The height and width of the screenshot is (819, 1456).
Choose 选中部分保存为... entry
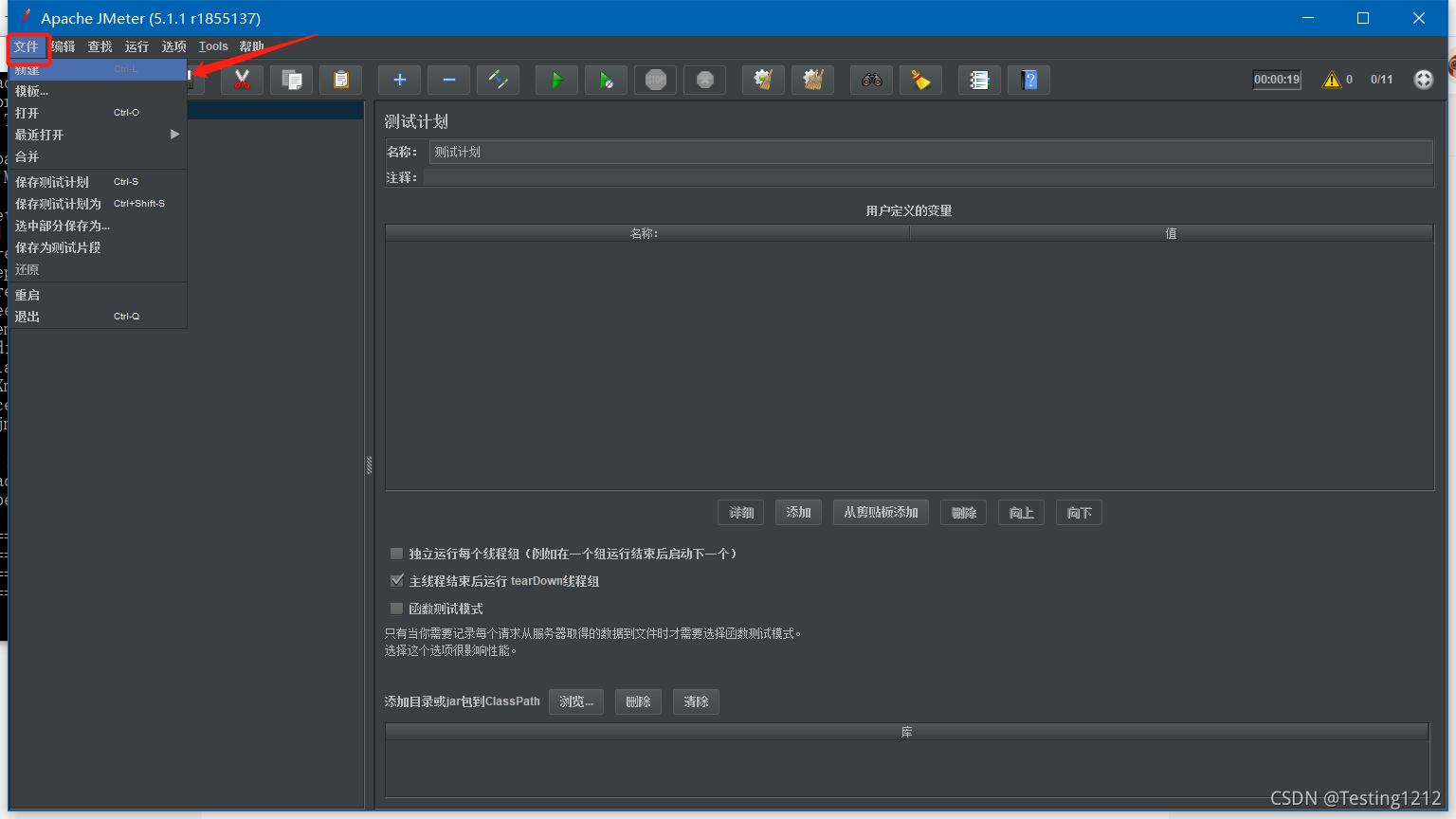pyautogui.click(x=98, y=226)
